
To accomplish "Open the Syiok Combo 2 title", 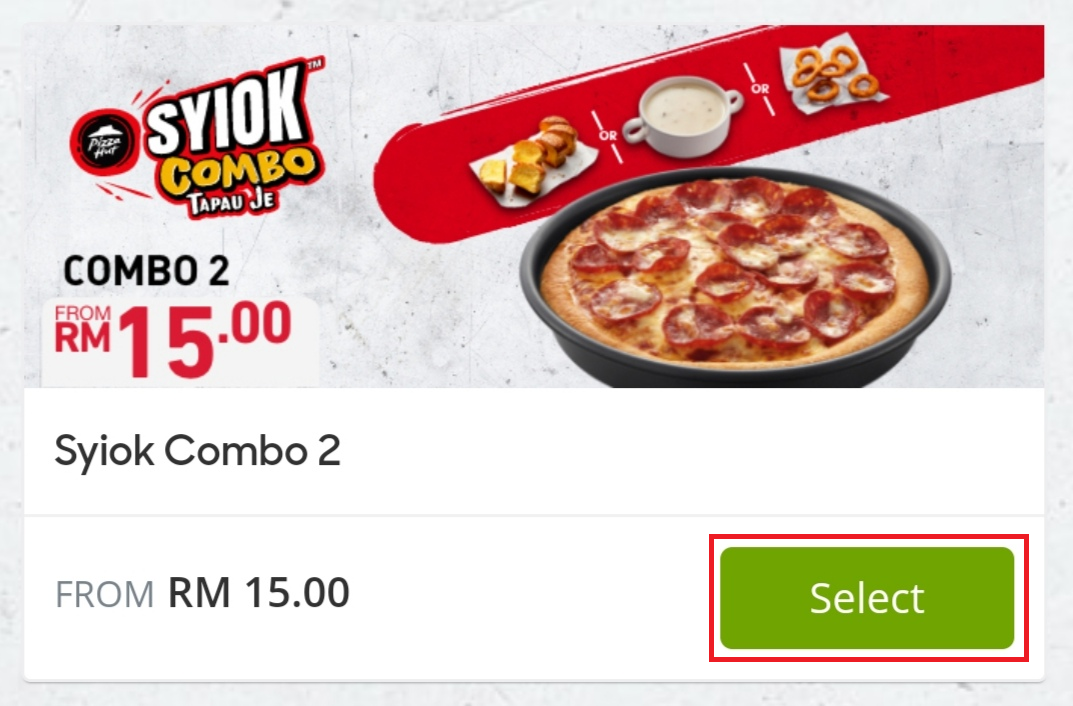I will pos(197,451).
